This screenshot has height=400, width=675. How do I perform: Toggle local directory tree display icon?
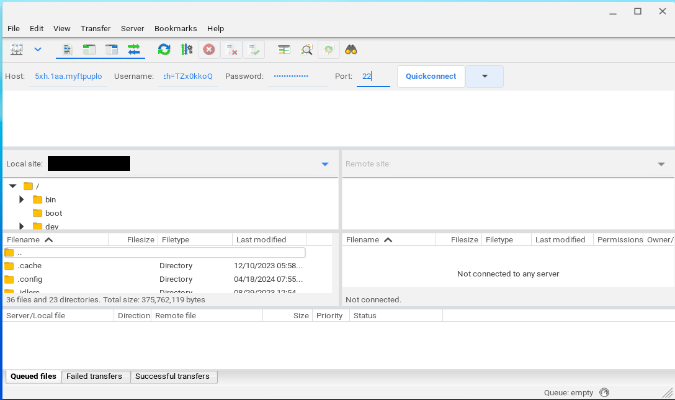(89, 50)
